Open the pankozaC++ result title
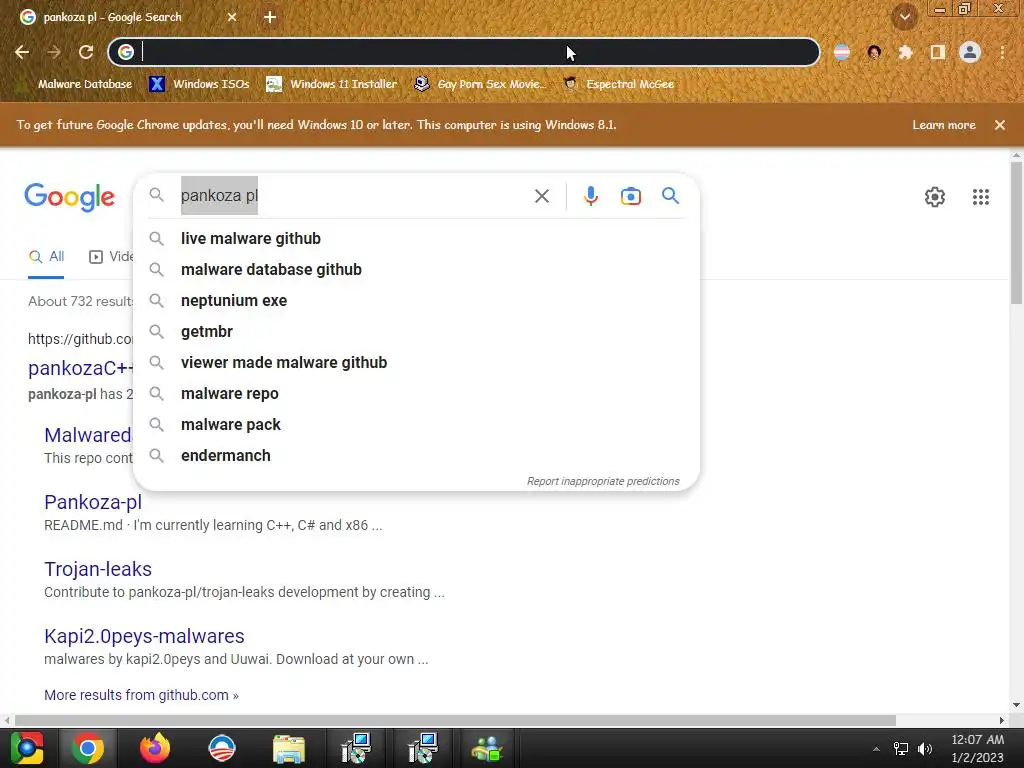Screen dimensions: 1024x768 80,368
